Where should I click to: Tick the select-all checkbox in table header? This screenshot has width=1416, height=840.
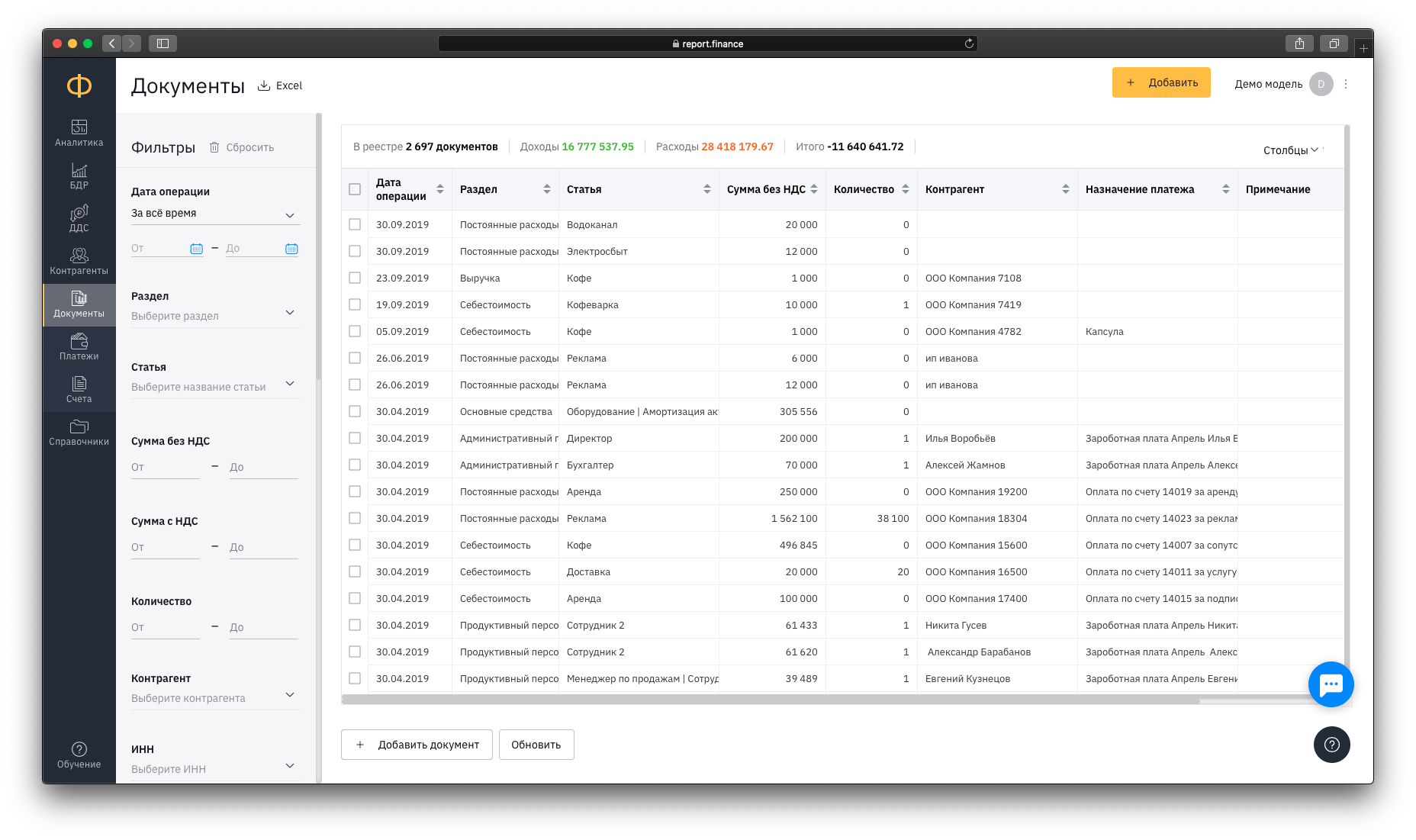click(x=355, y=189)
